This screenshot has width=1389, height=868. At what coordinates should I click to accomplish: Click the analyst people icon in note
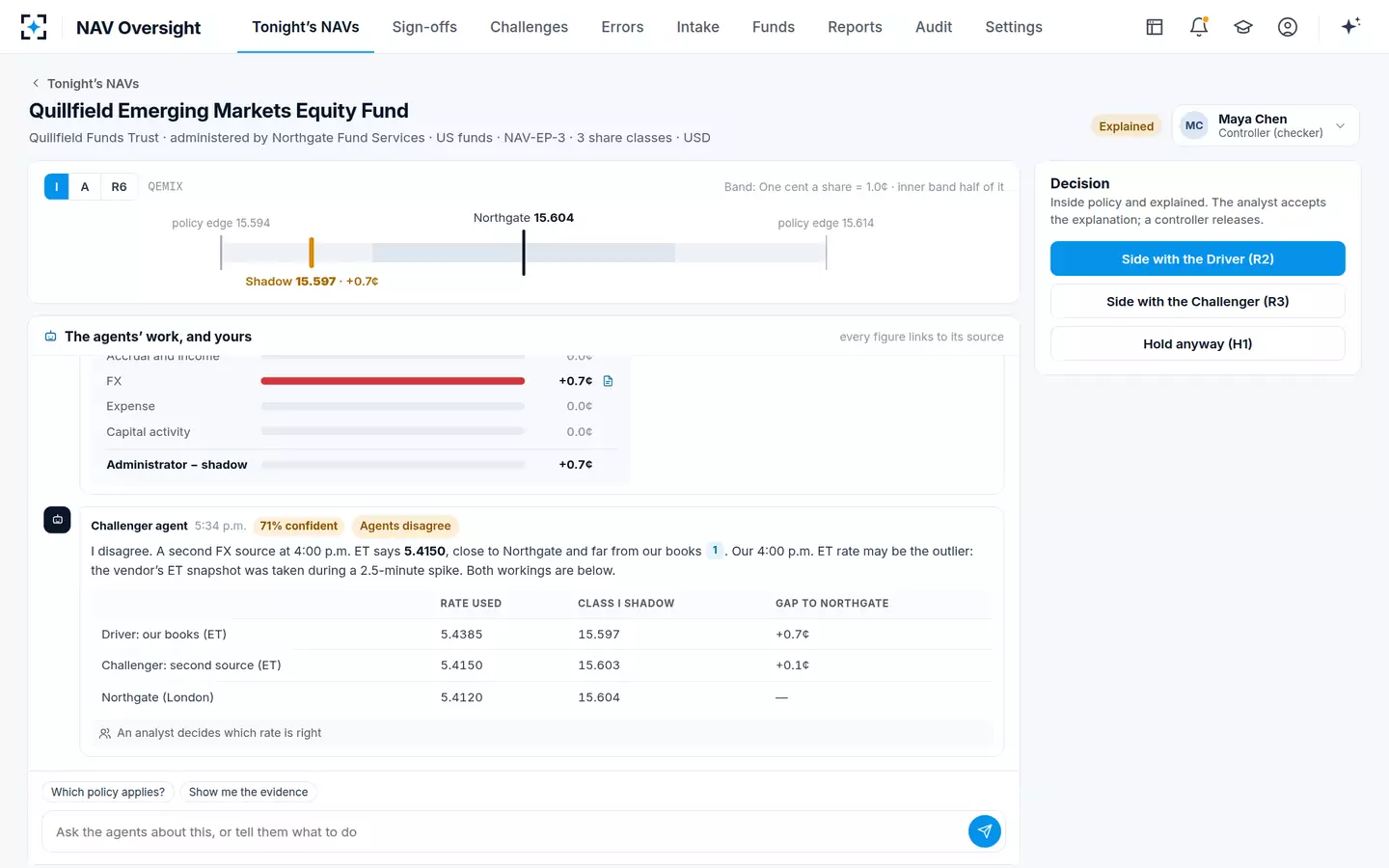pos(105,733)
